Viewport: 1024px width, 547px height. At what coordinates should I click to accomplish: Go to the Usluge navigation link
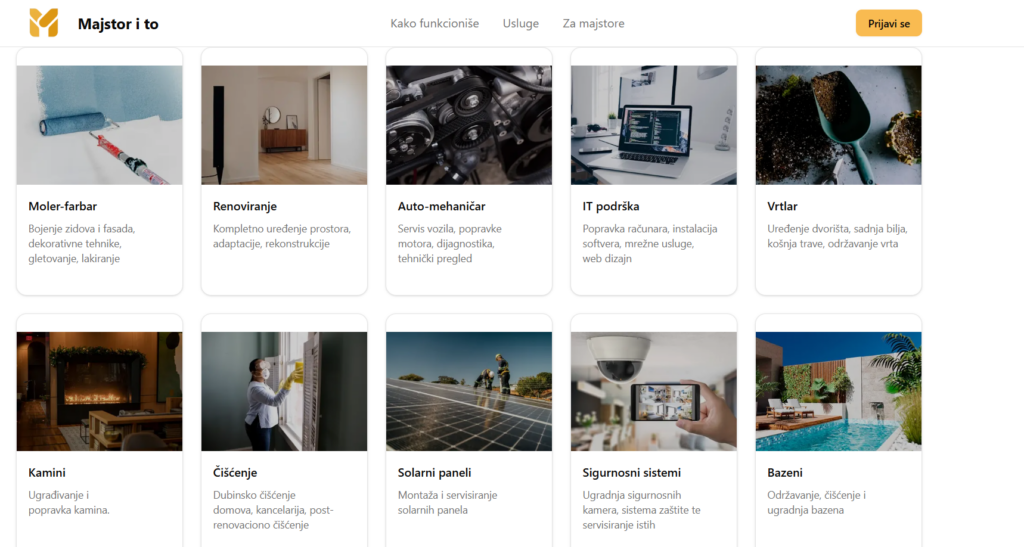[520, 24]
